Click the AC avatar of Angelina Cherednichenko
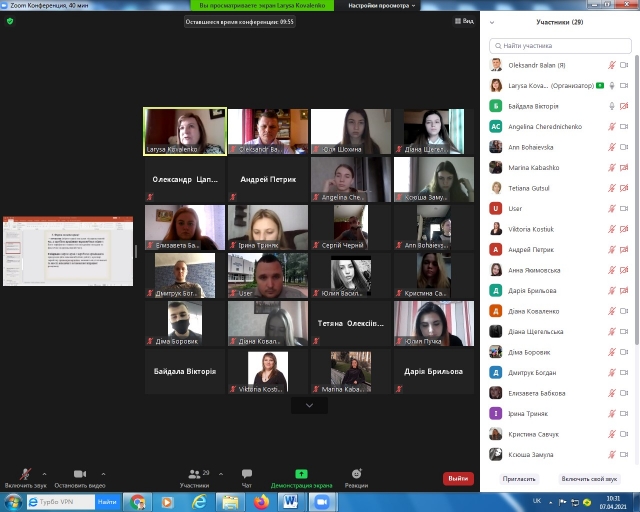The image size is (640, 512). coord(496,127)
